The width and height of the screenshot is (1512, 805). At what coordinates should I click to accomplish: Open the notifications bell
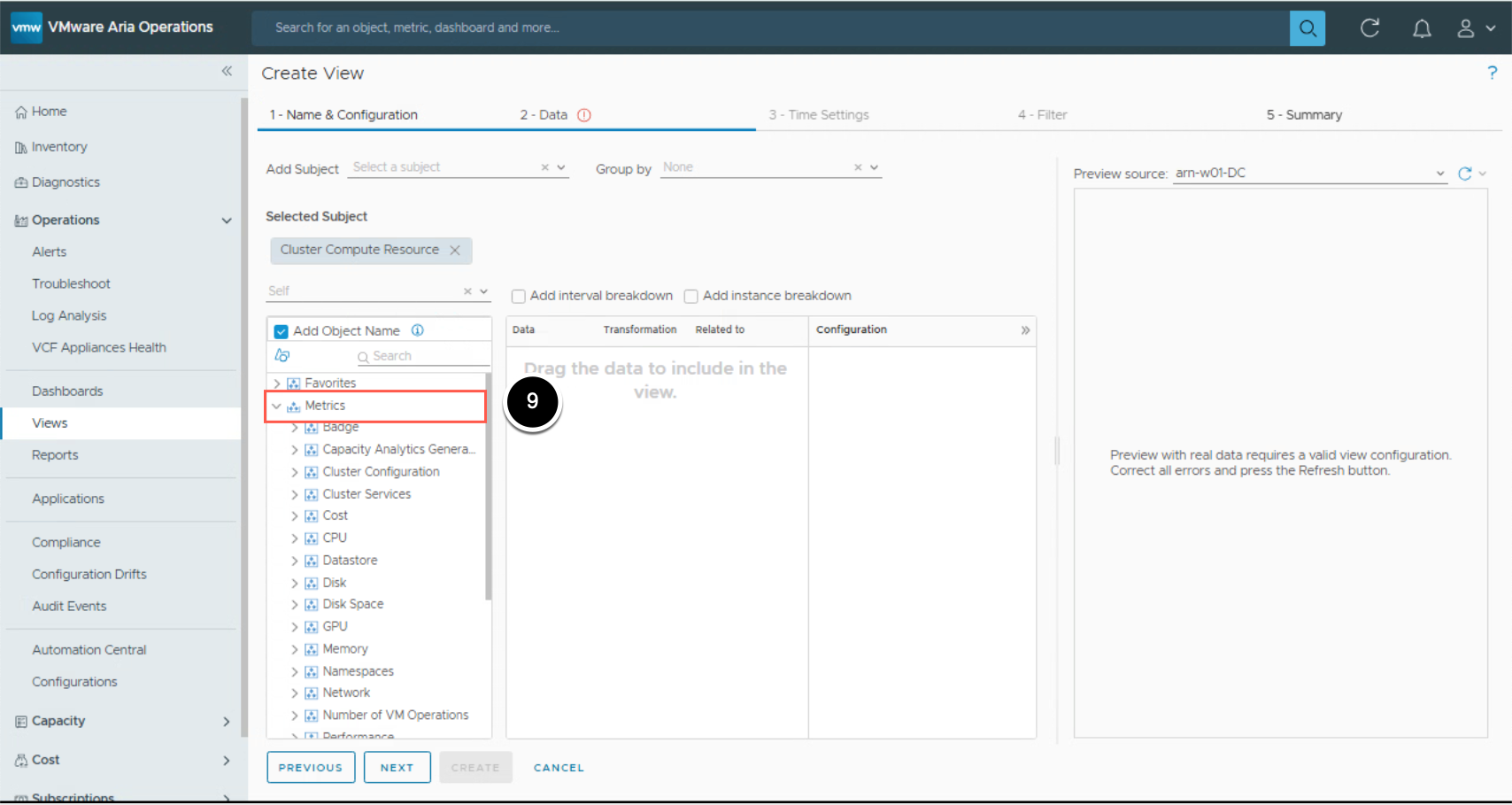tap(1422, 28)
